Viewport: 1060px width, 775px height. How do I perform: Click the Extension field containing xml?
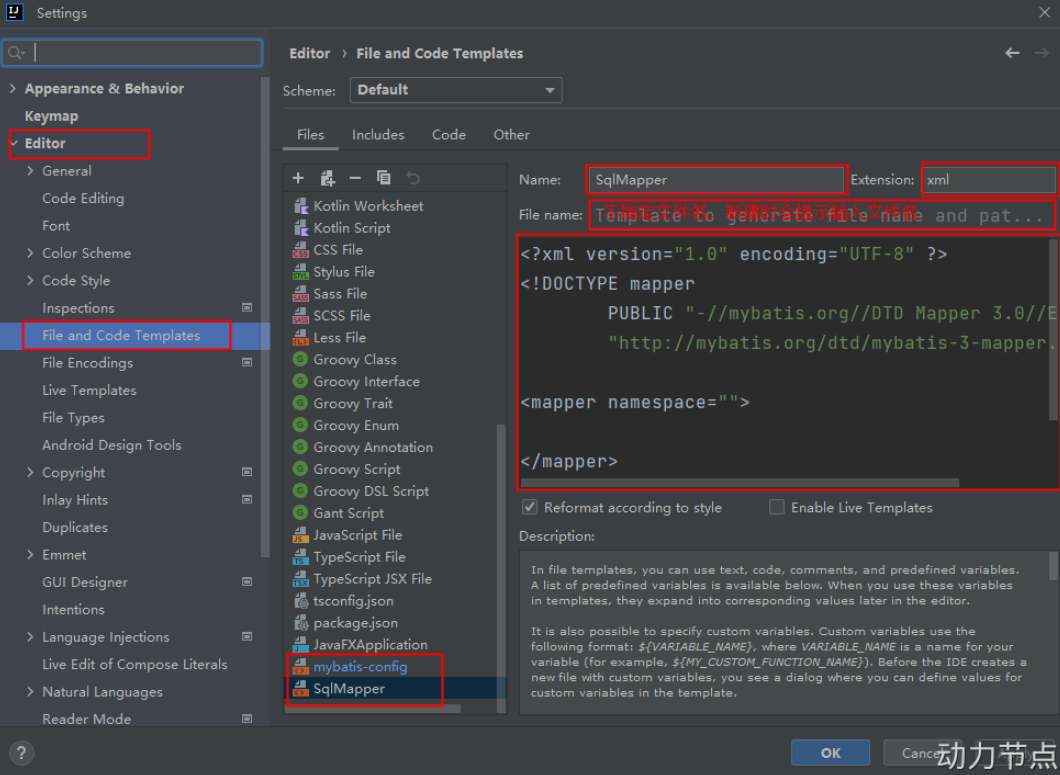988,180
